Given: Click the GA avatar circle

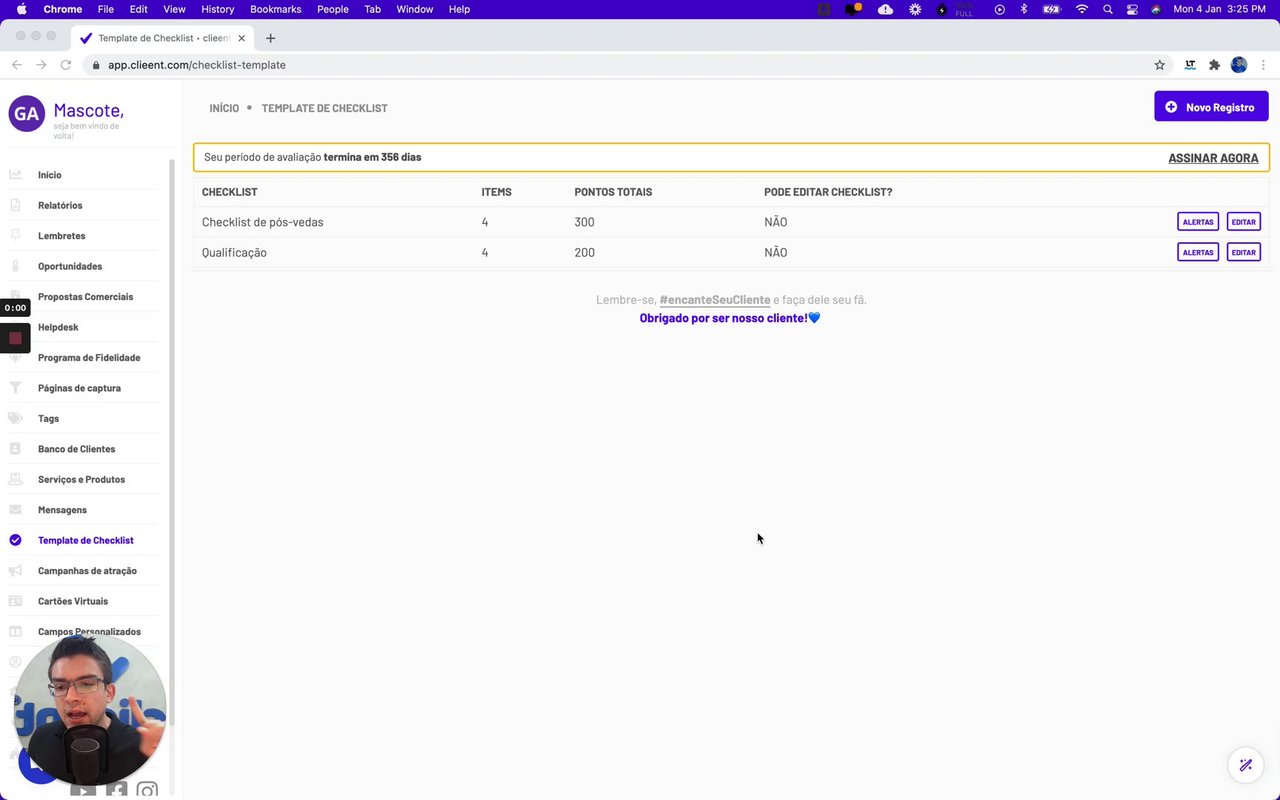Looking at the screenshot, I should [27, 114].
